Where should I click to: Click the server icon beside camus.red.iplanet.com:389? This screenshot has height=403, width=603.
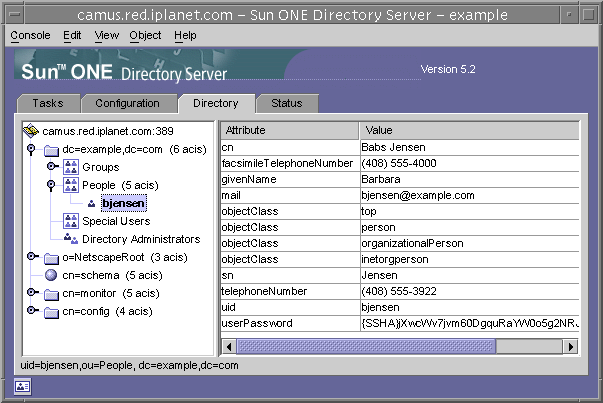tap(30, 131)
